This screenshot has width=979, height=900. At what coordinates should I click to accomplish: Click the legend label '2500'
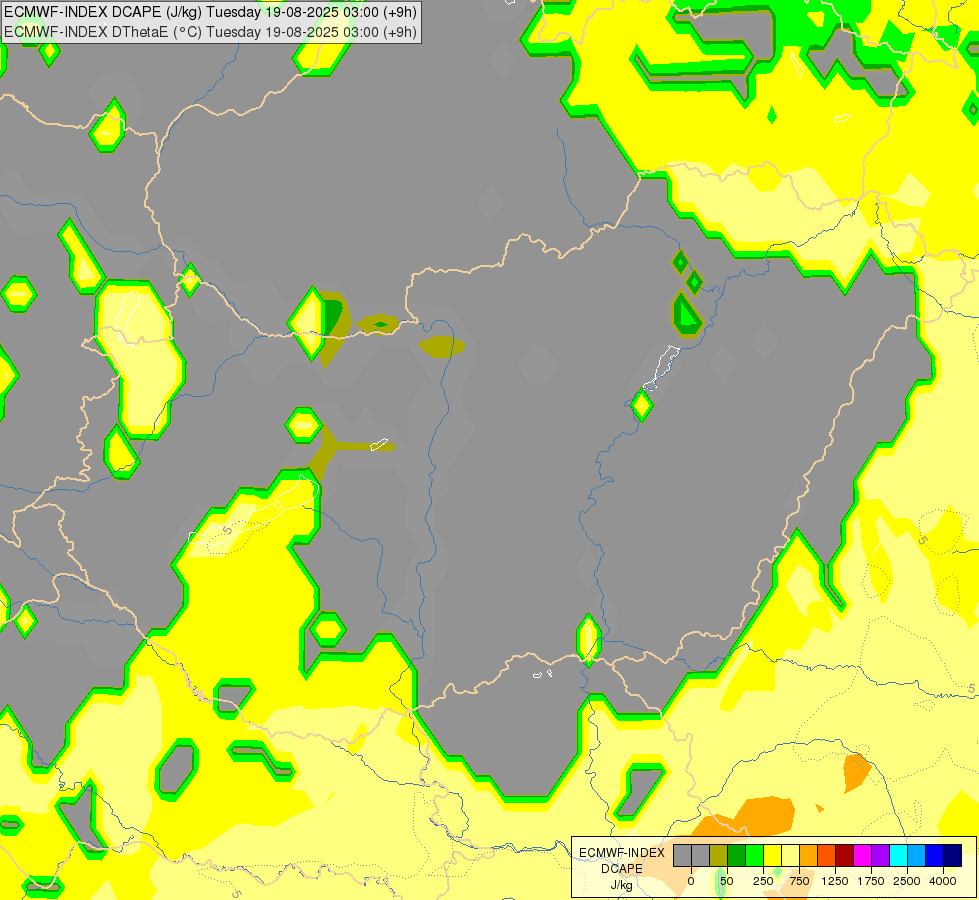tap(907, 881)
